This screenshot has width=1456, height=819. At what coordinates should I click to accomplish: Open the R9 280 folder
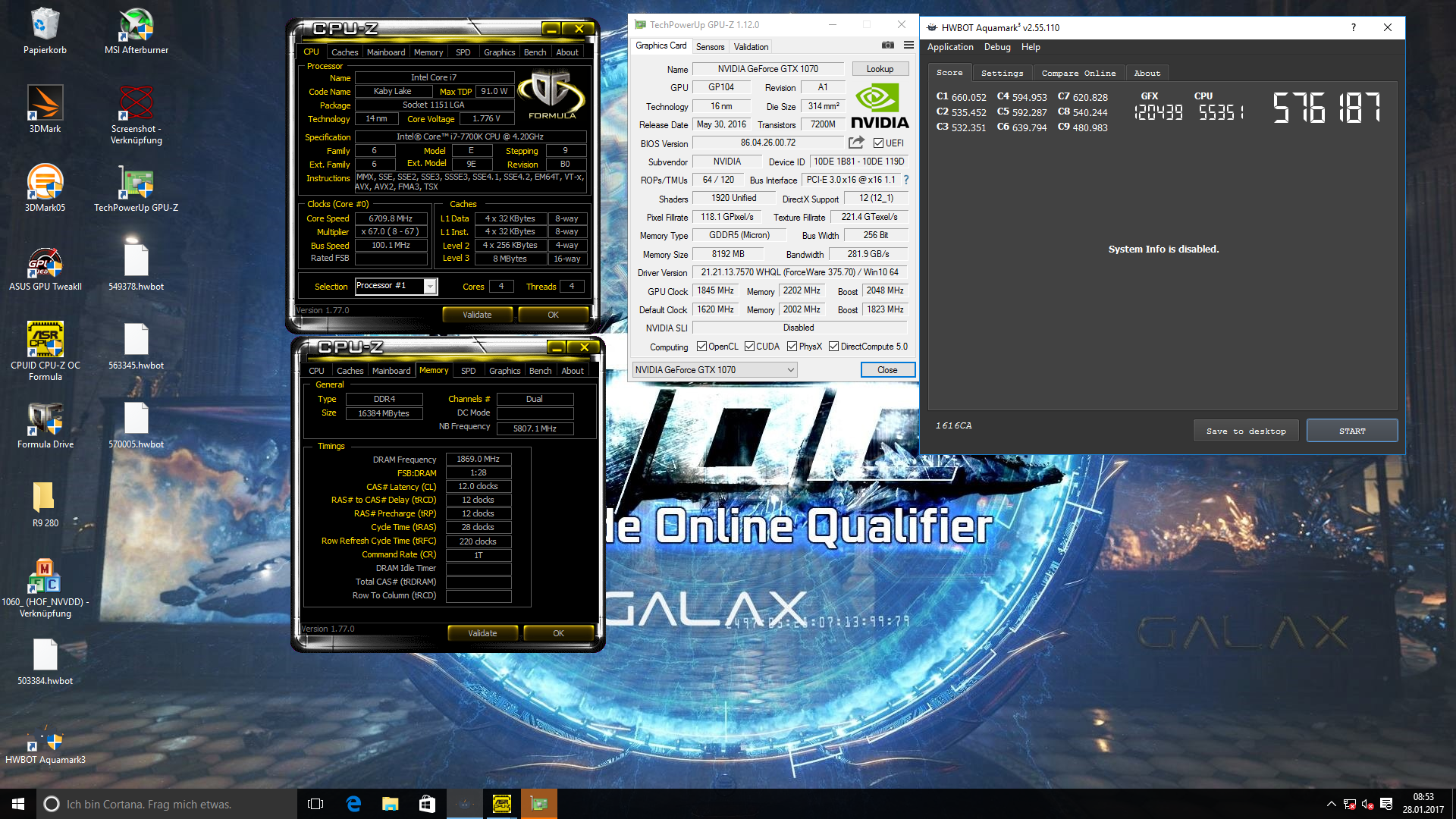(x=45, y=504)
